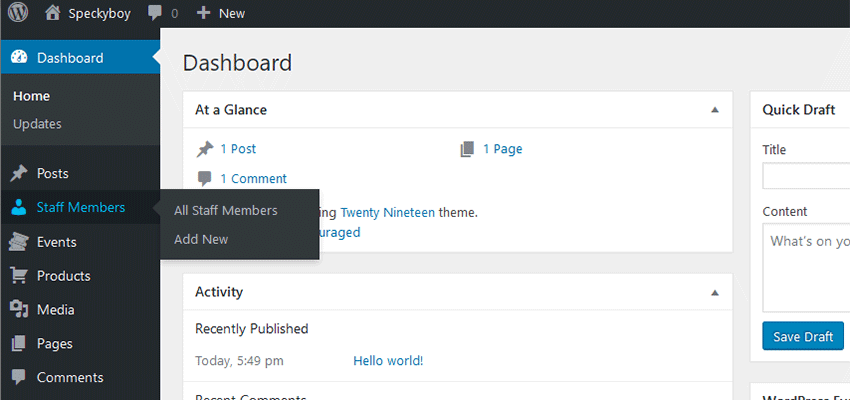Open the Hello world! post link
Image resolution: width=850 pixels, height=400 pixels.
coord(388,360)
